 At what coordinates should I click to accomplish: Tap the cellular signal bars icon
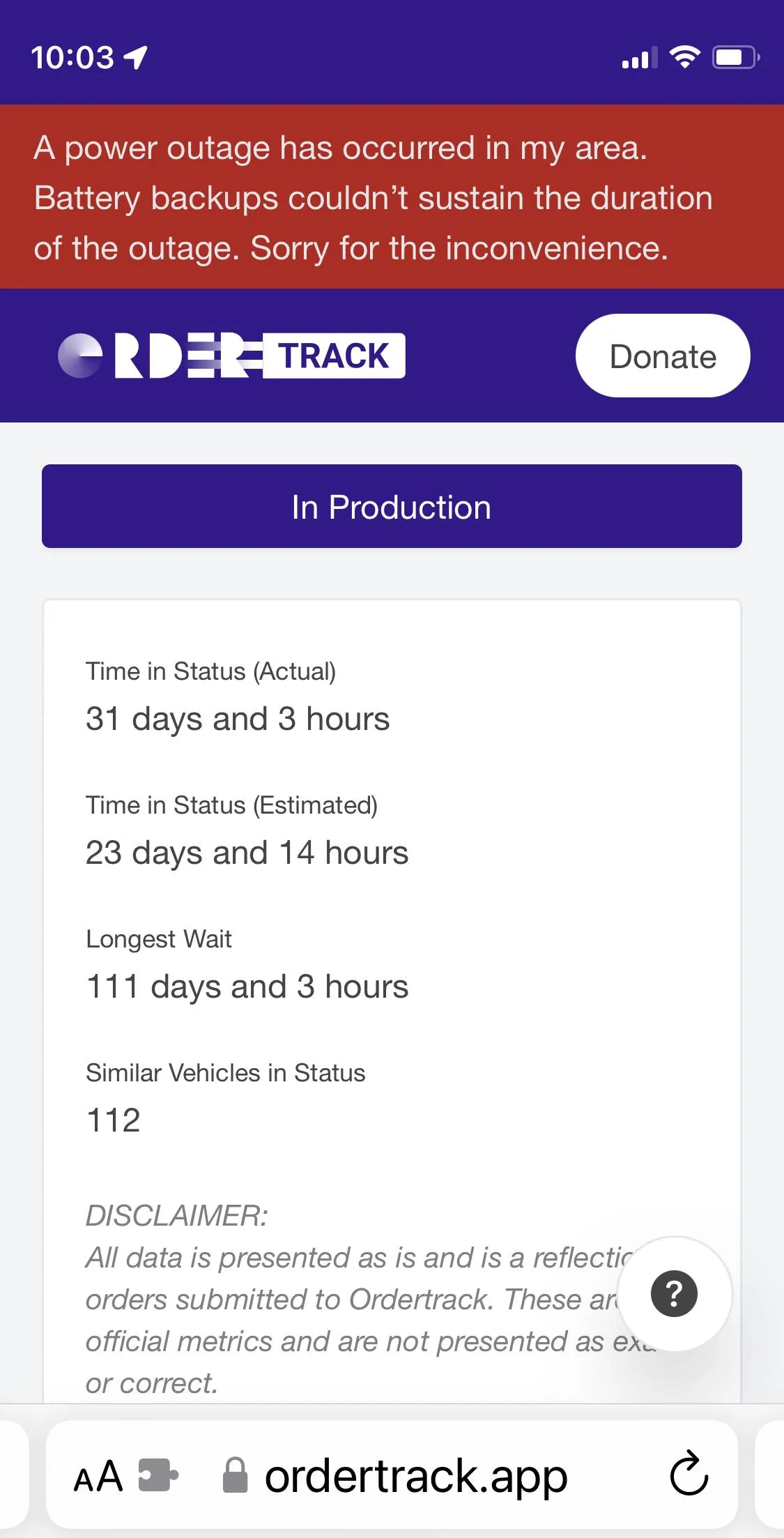[639, 59]
